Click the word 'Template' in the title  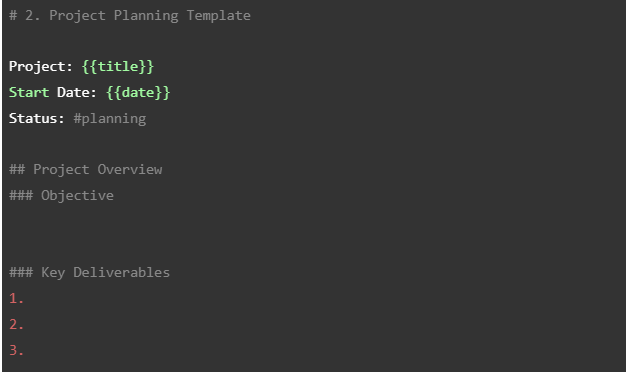click(x=219, y=16)
